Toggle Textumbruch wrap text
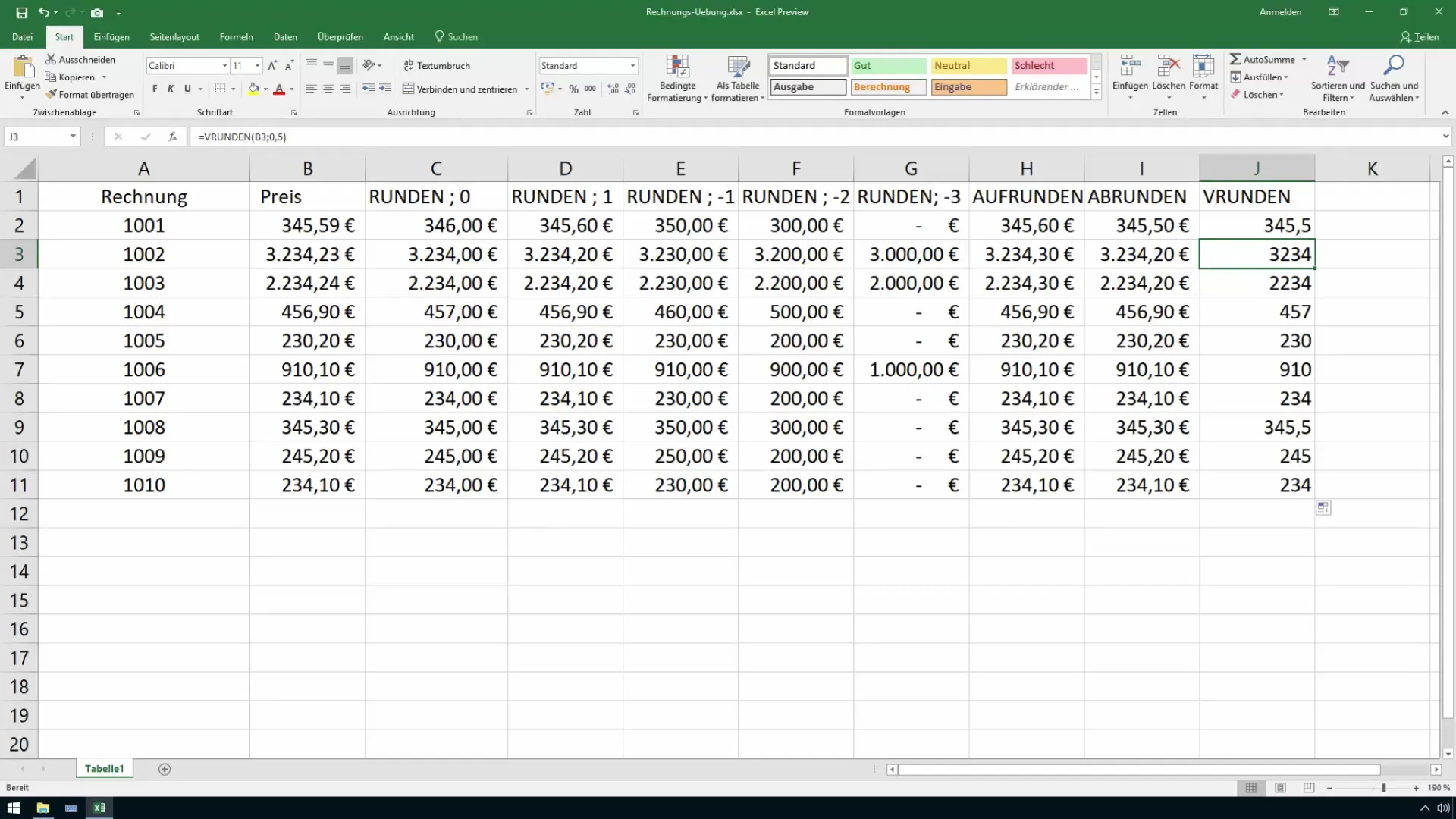Image resolution: width=1456 pixels, height=819 pixels. (437, 66)
